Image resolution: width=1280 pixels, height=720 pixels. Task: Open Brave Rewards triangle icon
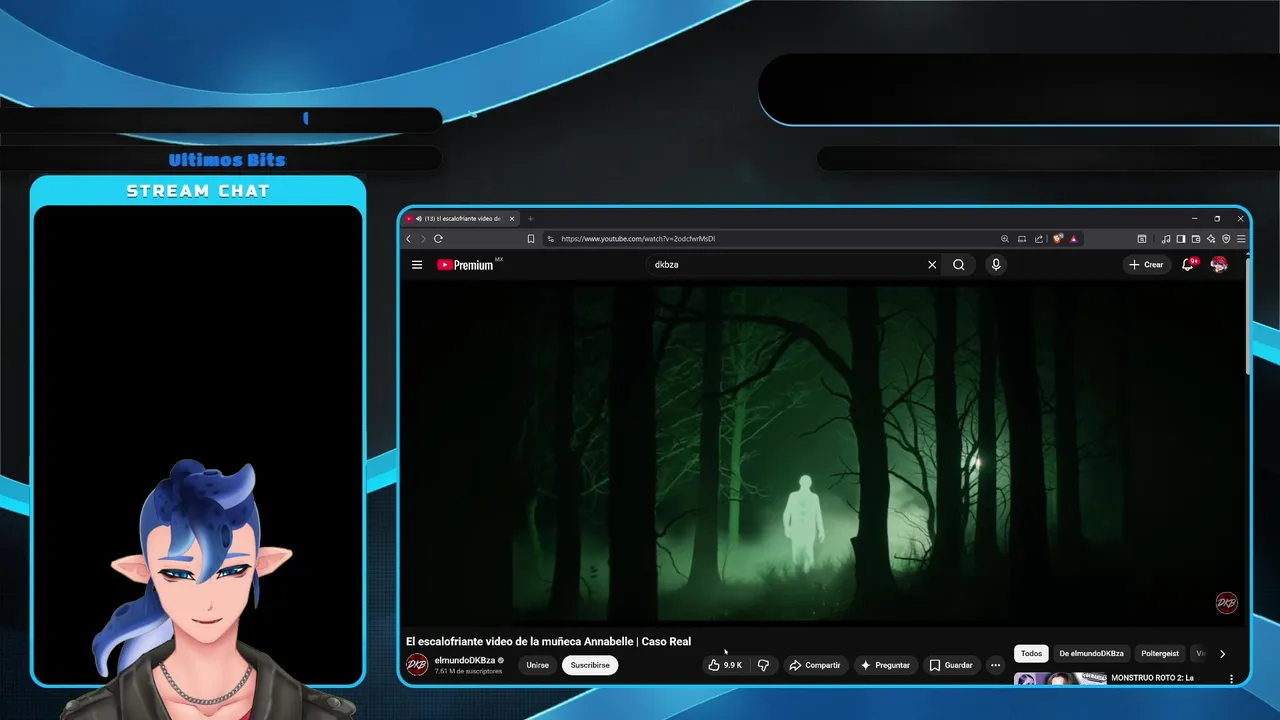pos(1073,239)
